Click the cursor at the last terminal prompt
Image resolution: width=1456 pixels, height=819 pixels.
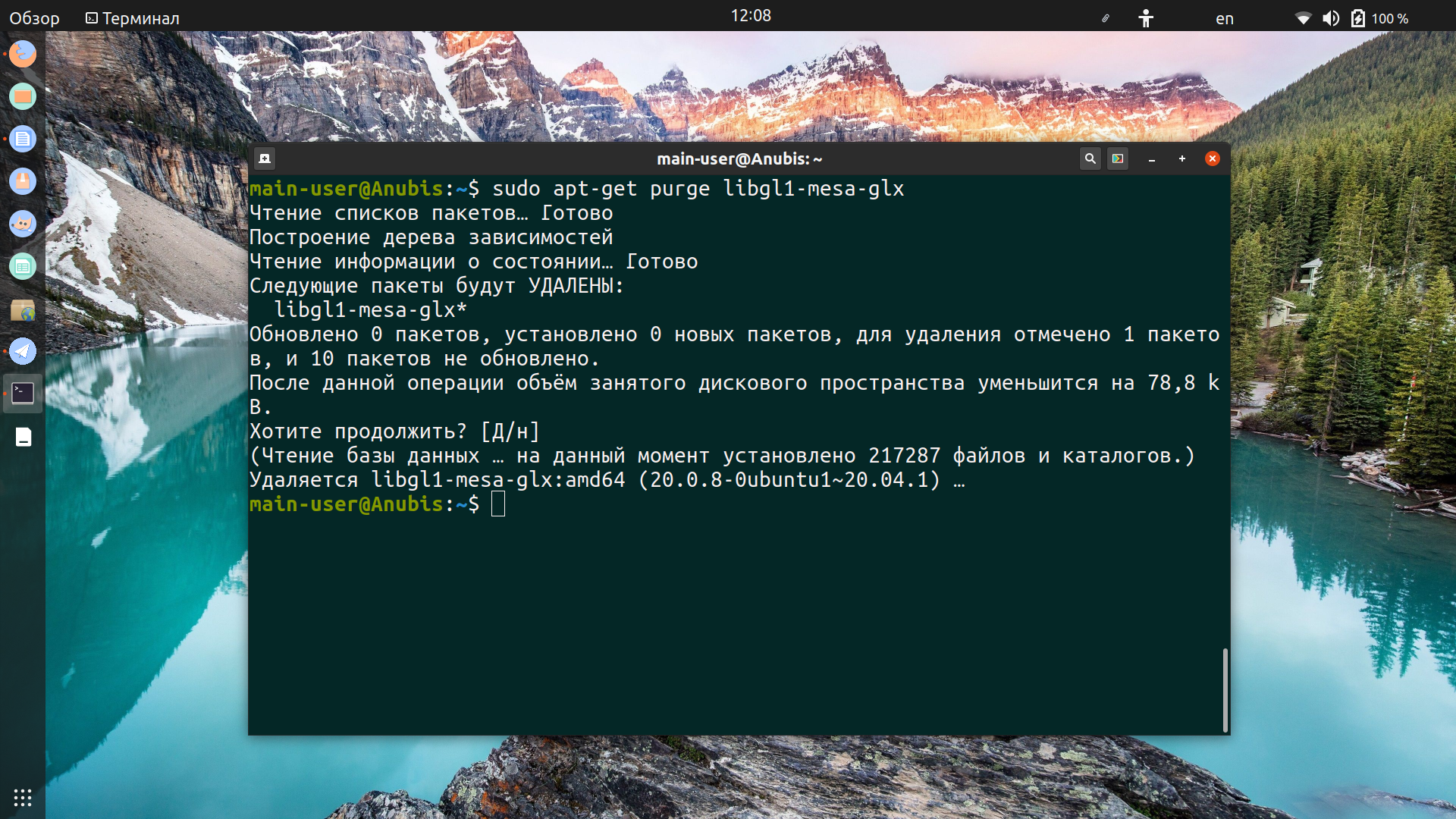pos(498,504)
